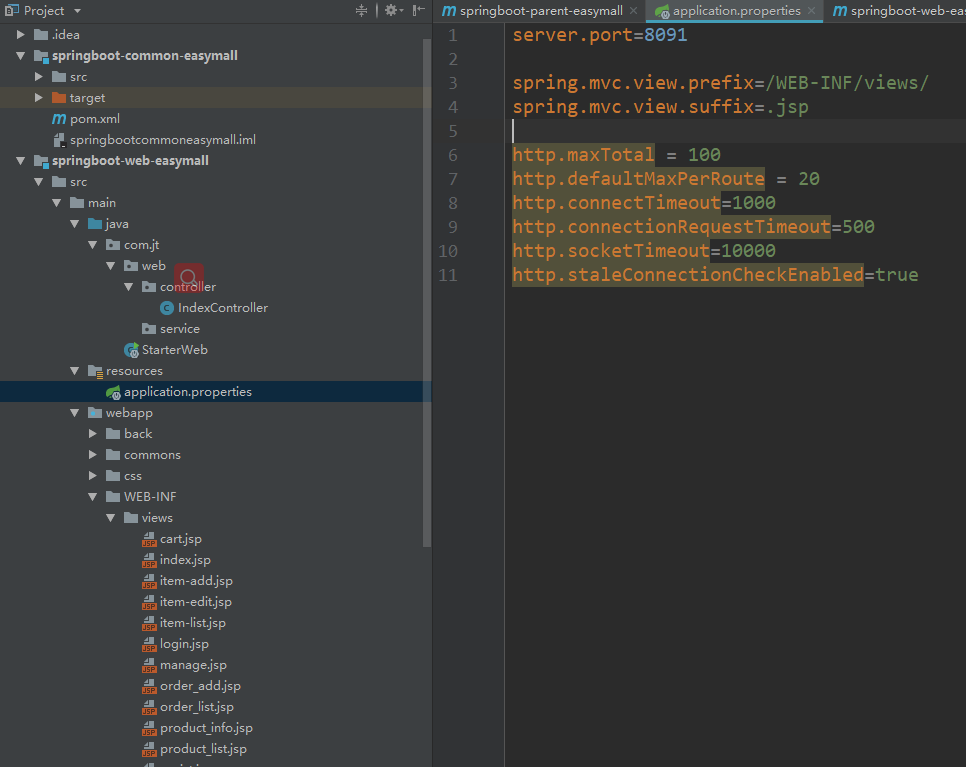Click the http.connectionRequestTimeout property key
The width and height of the screenshot is (966, 767).
click(671, 227)
